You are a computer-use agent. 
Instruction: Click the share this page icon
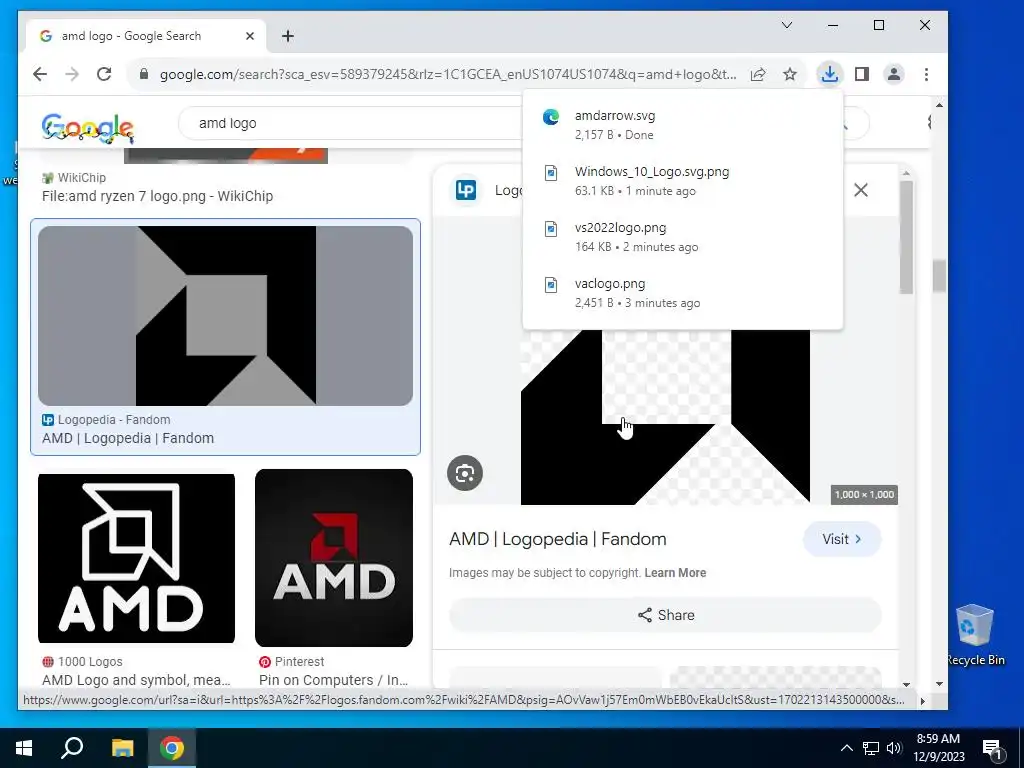(x=758, y=74)
